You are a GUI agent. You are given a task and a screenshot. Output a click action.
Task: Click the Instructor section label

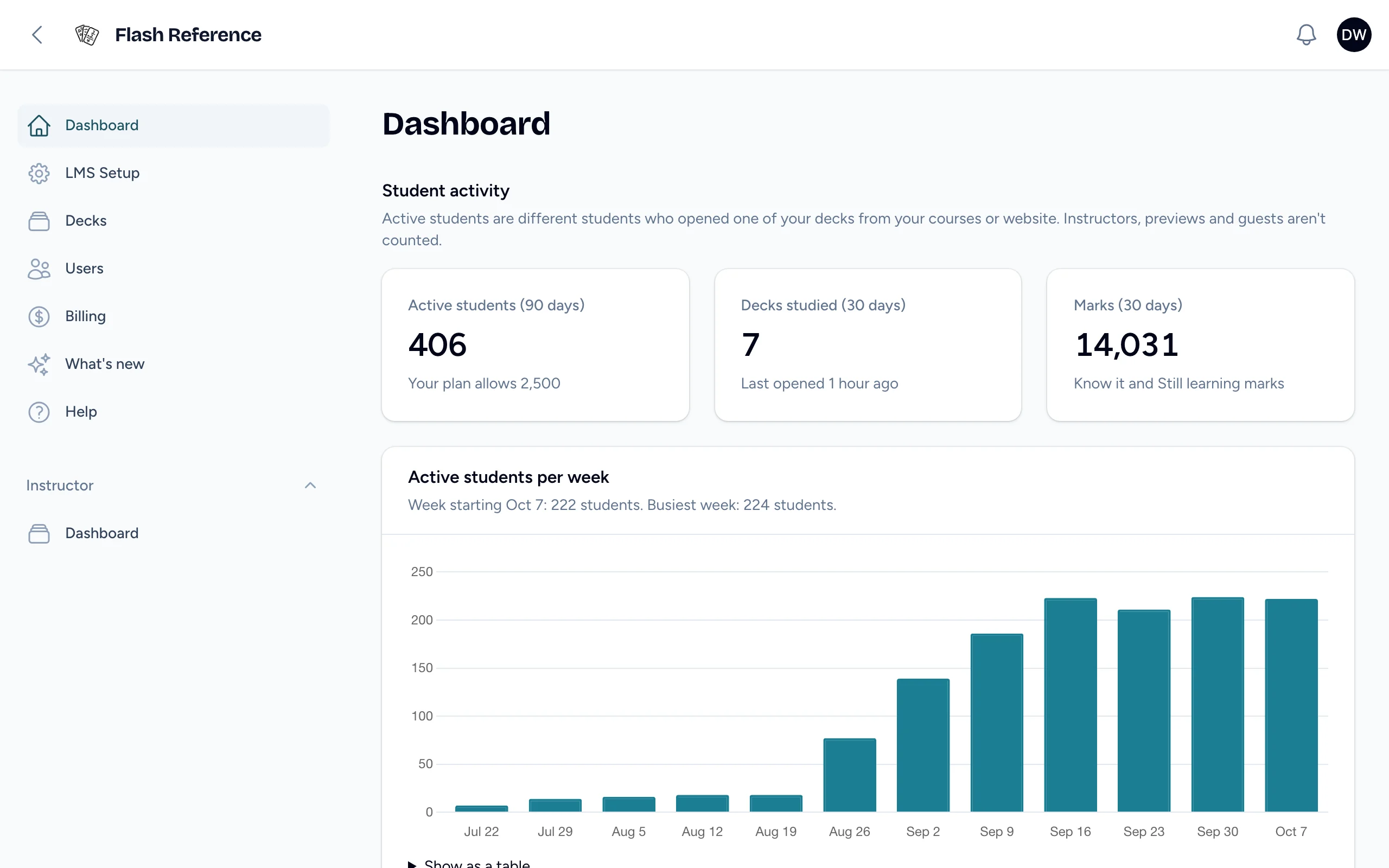pos(60,485)
